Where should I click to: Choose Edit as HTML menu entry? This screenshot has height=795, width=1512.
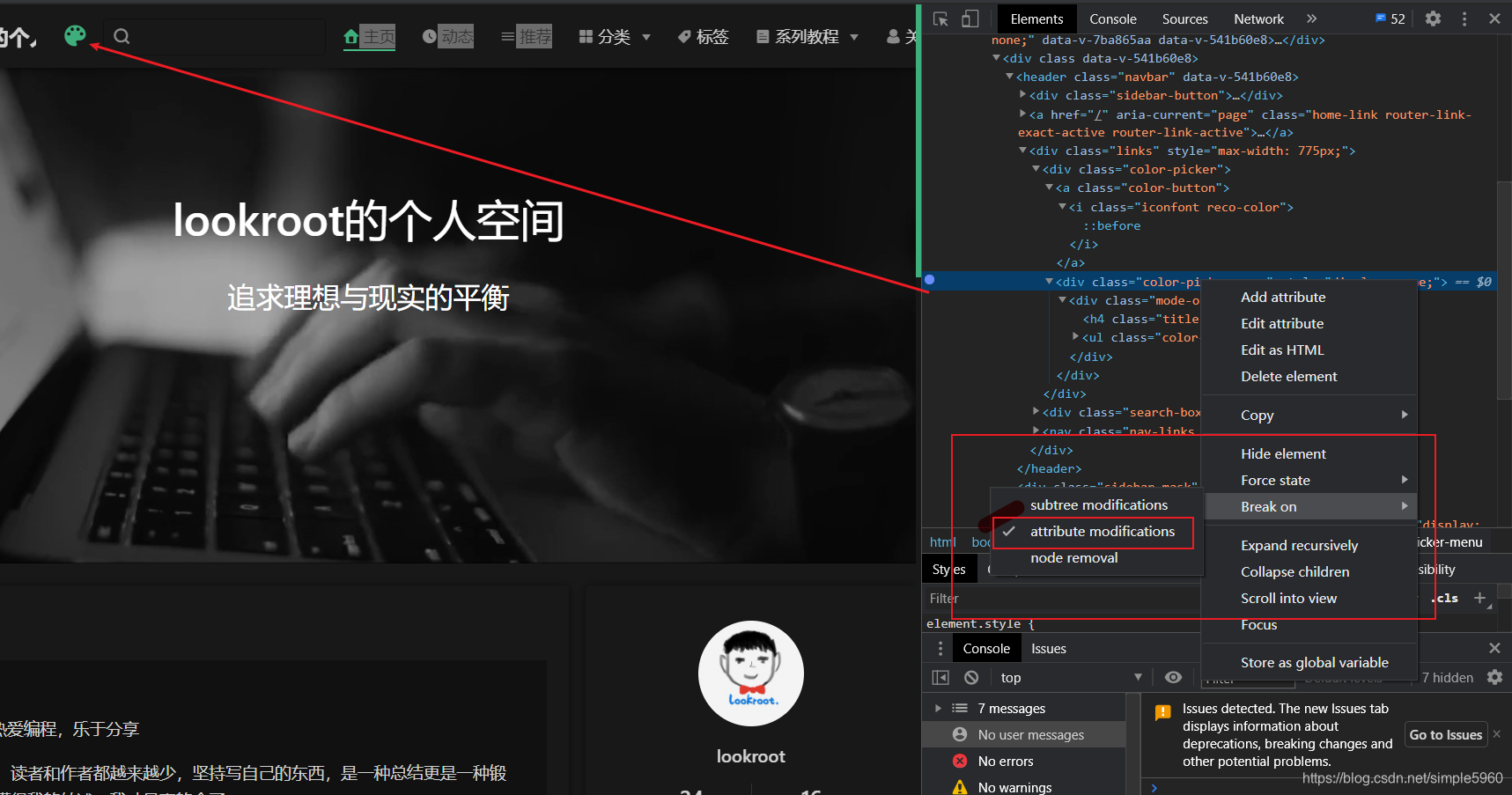[1282, 350]
